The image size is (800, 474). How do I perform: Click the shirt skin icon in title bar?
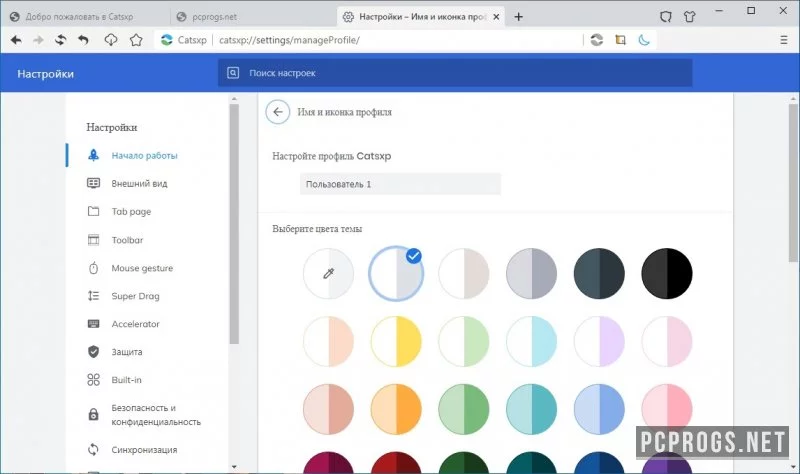click(x=690, y=17)
